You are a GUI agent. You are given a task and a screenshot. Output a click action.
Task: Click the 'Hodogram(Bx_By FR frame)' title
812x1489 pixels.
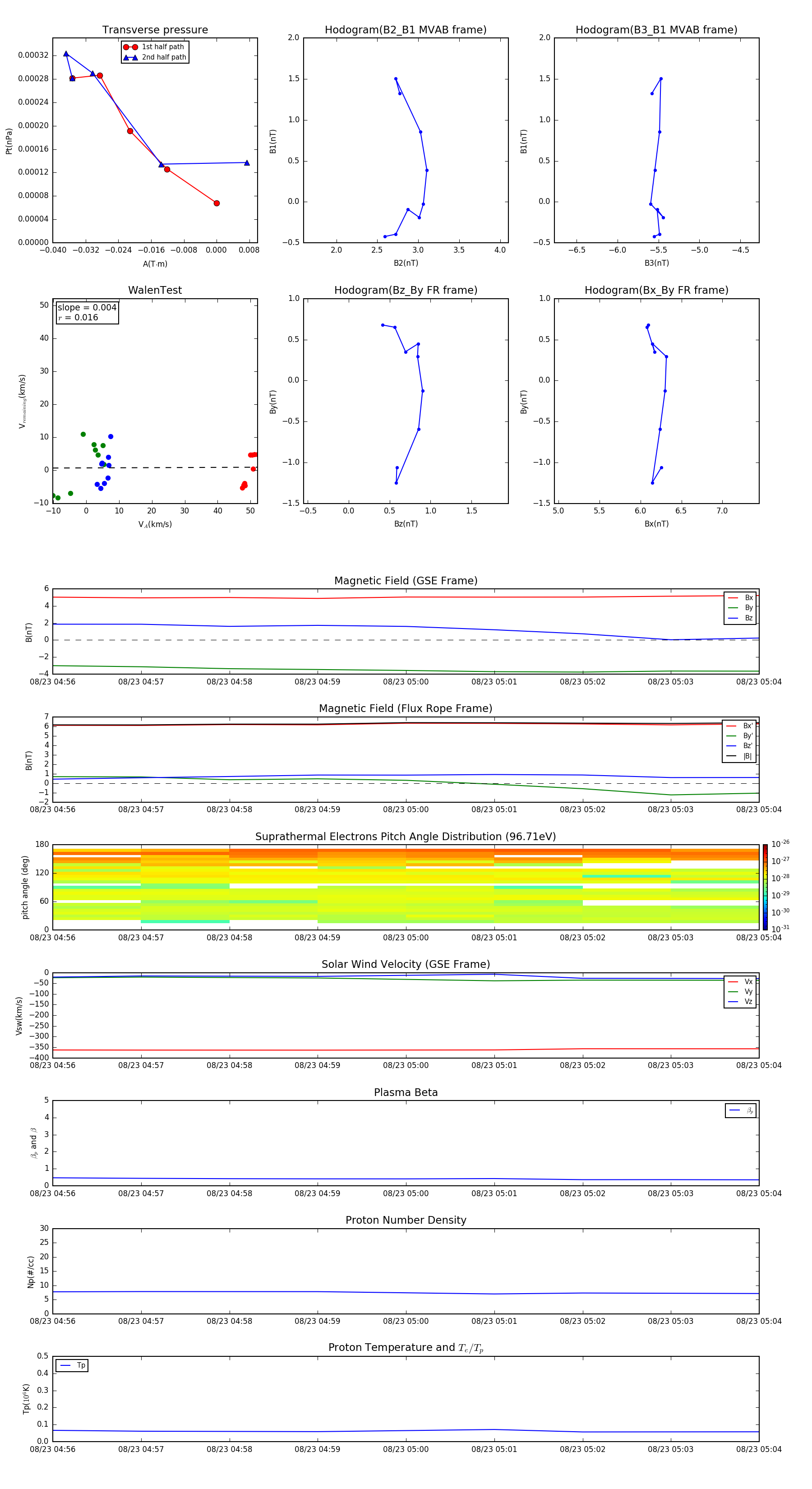656,290
